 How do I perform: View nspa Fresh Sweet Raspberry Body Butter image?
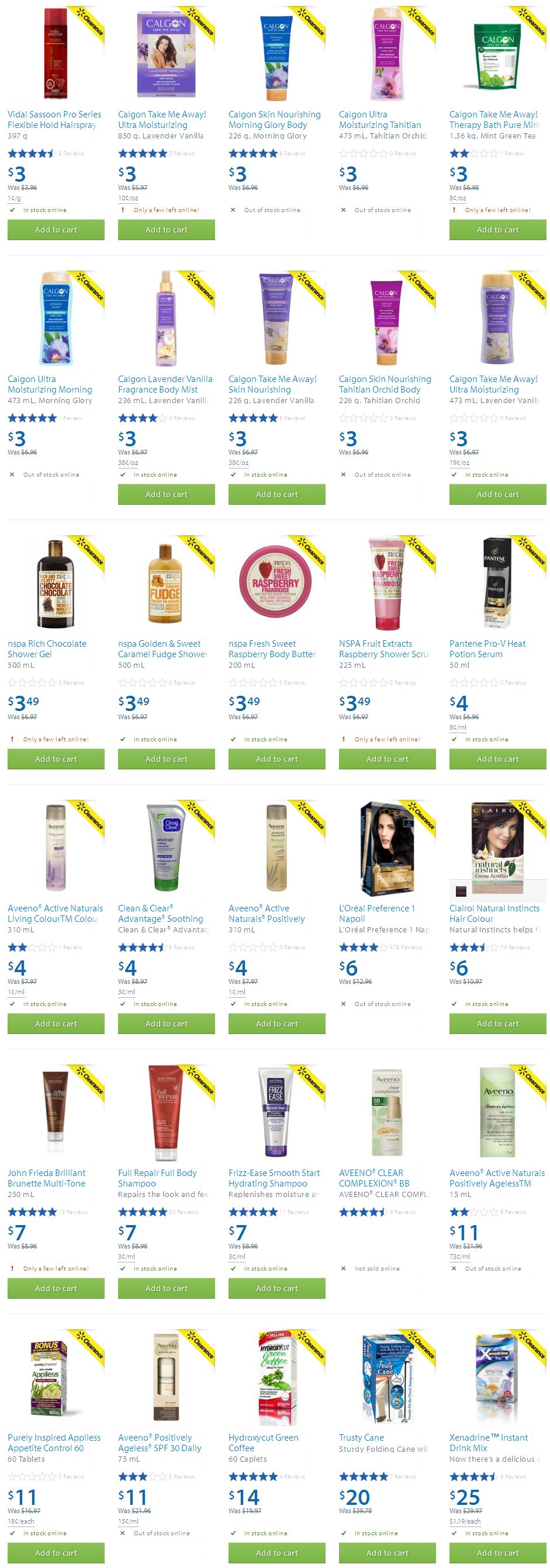[x=276, y=582]
